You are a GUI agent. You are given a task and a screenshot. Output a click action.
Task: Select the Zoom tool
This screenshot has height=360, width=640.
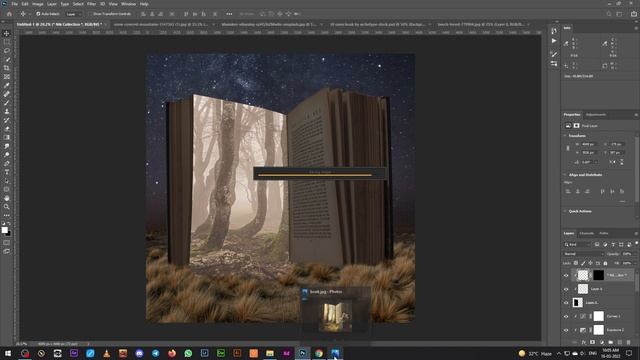pos(7,207)
